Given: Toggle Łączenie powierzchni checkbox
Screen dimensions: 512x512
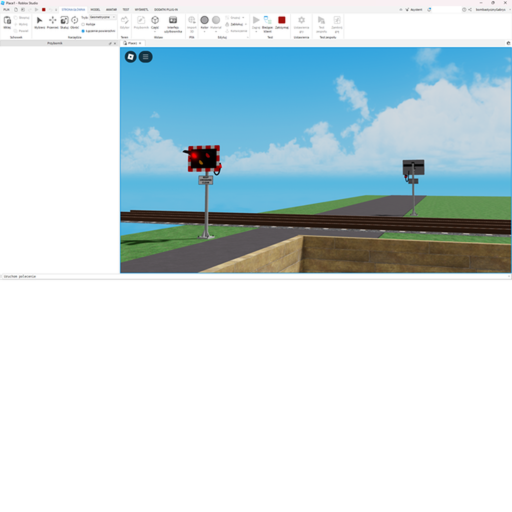Looking at the screenshot, I should point(83,31).
